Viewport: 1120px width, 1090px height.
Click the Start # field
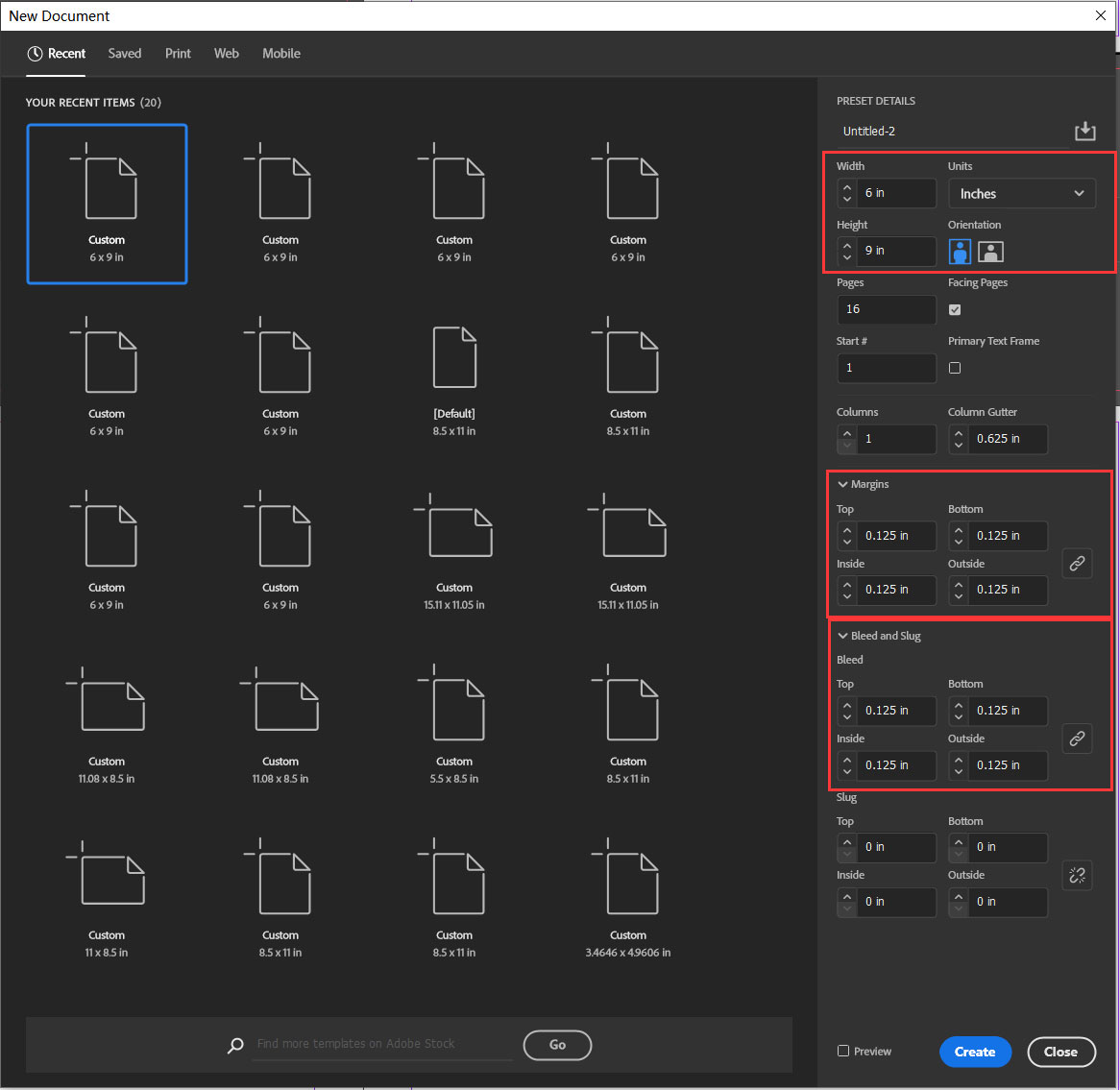[886, 368]
